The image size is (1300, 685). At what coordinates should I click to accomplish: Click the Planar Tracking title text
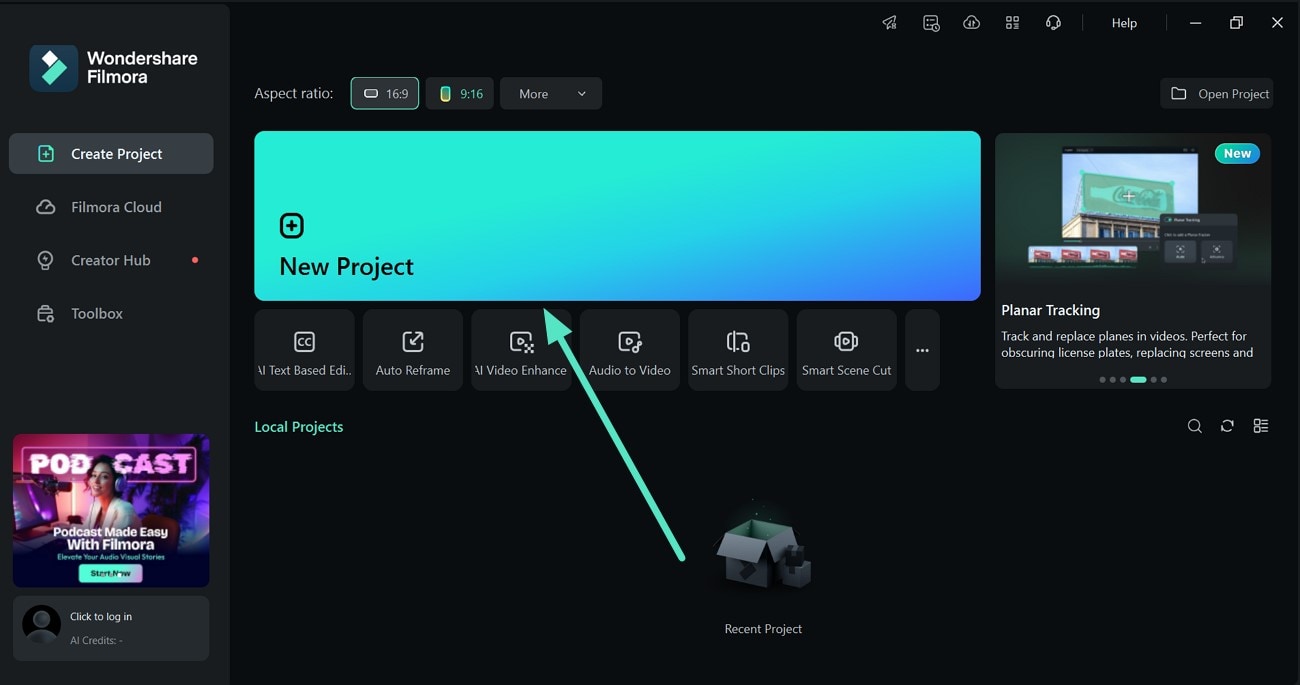click(1050, 310)
